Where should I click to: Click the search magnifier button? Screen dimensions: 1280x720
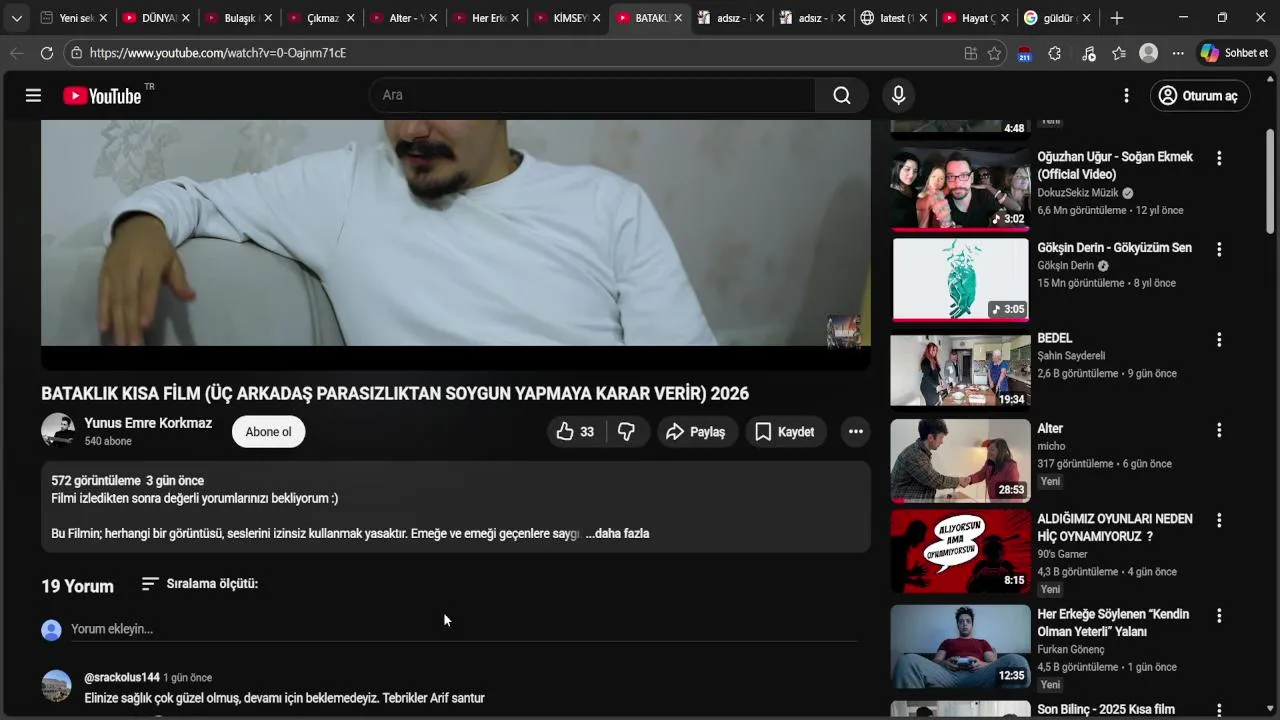pos(842,95)
